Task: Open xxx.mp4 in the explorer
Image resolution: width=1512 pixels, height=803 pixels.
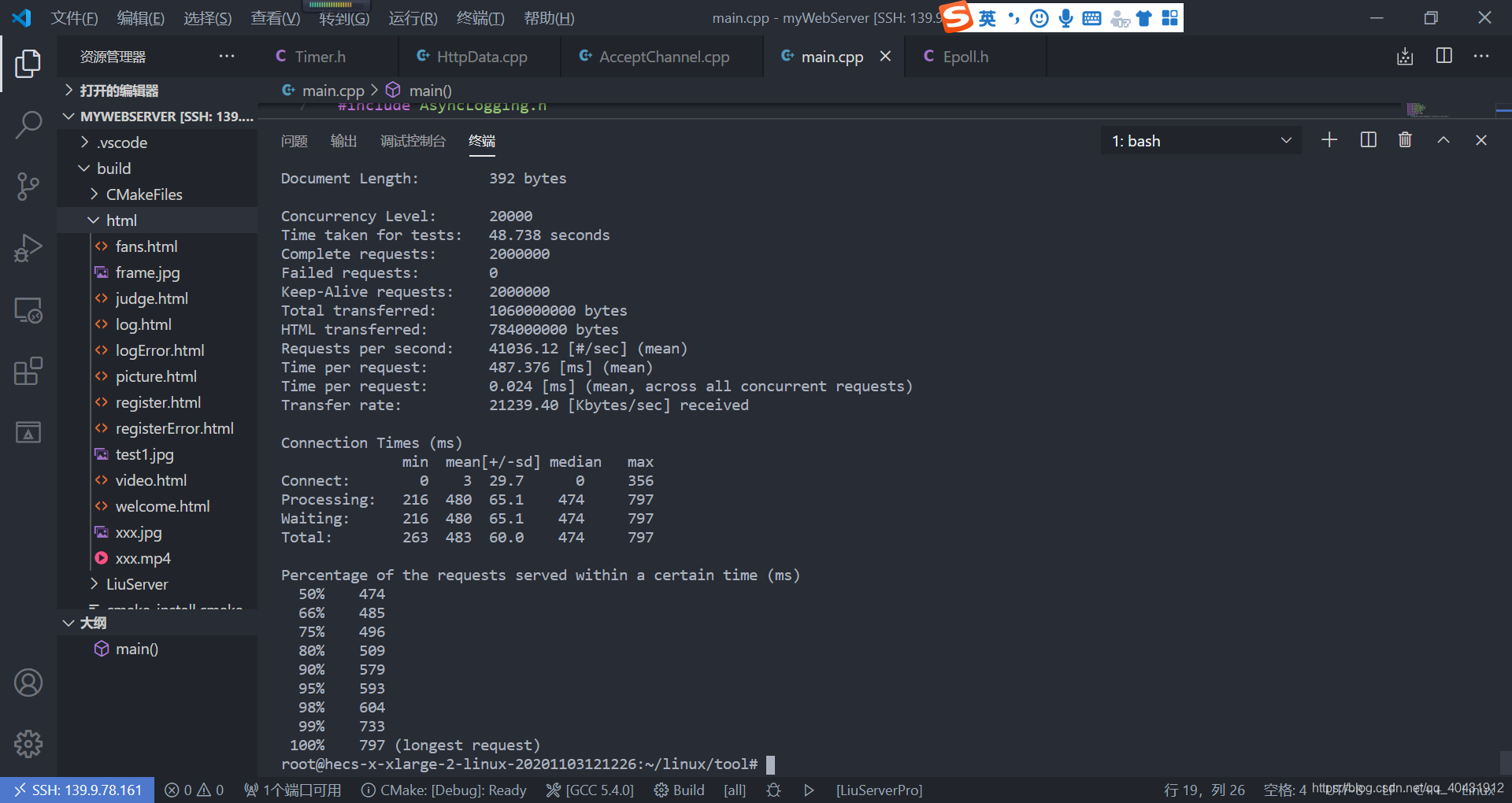Action: click(x=157, y=558)
